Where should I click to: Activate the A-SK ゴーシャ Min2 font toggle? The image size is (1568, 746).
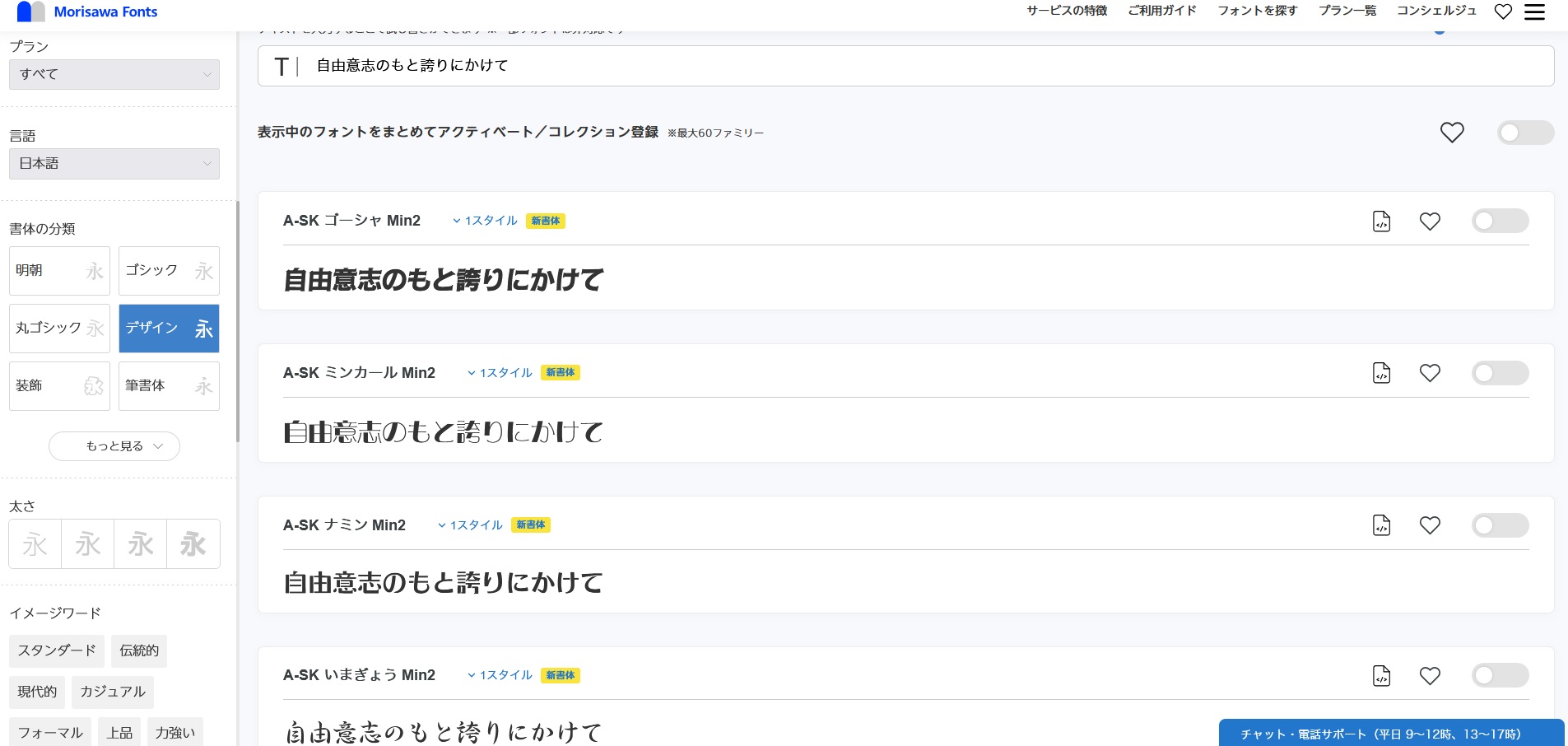click(x=1500, y=221)
